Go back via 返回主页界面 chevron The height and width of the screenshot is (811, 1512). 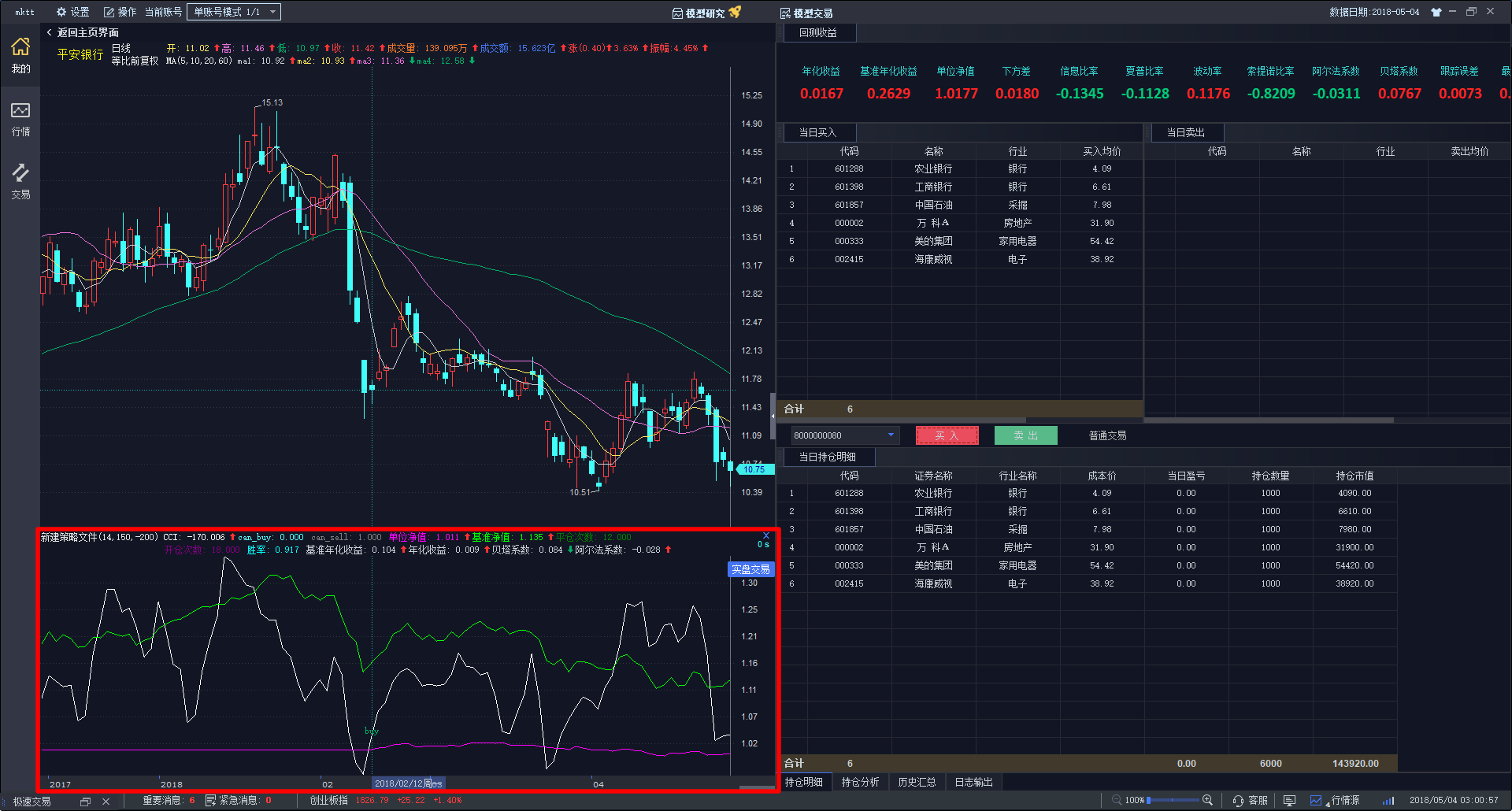pos(49,32)
